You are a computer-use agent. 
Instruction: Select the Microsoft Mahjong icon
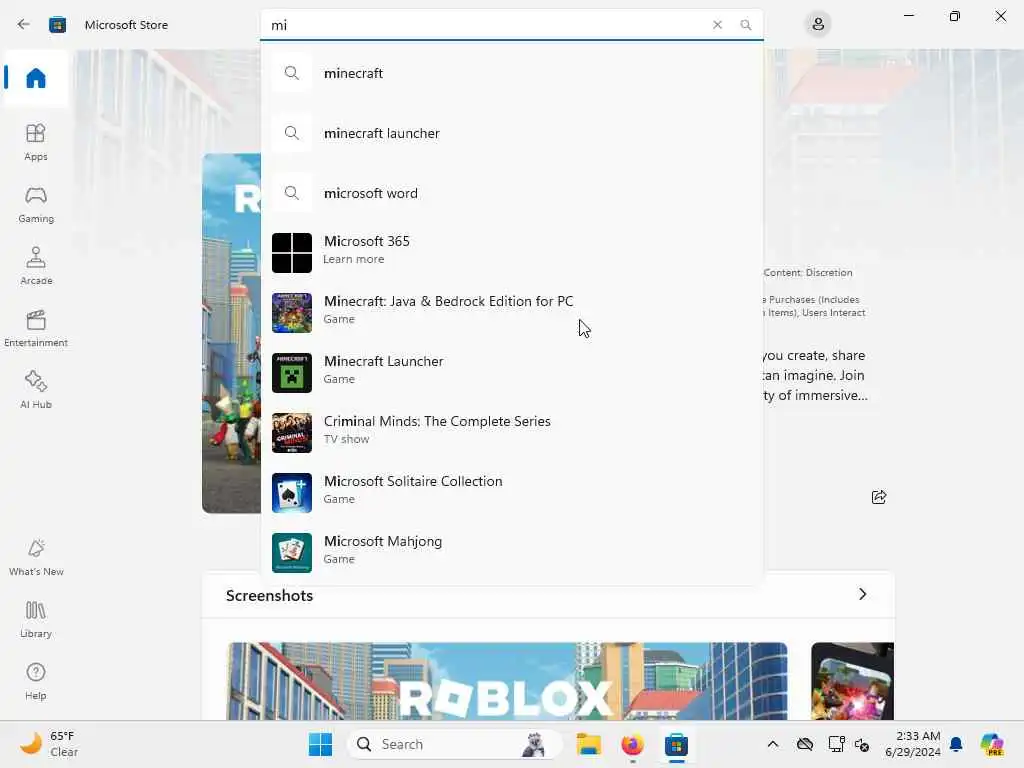coord(292,553)
